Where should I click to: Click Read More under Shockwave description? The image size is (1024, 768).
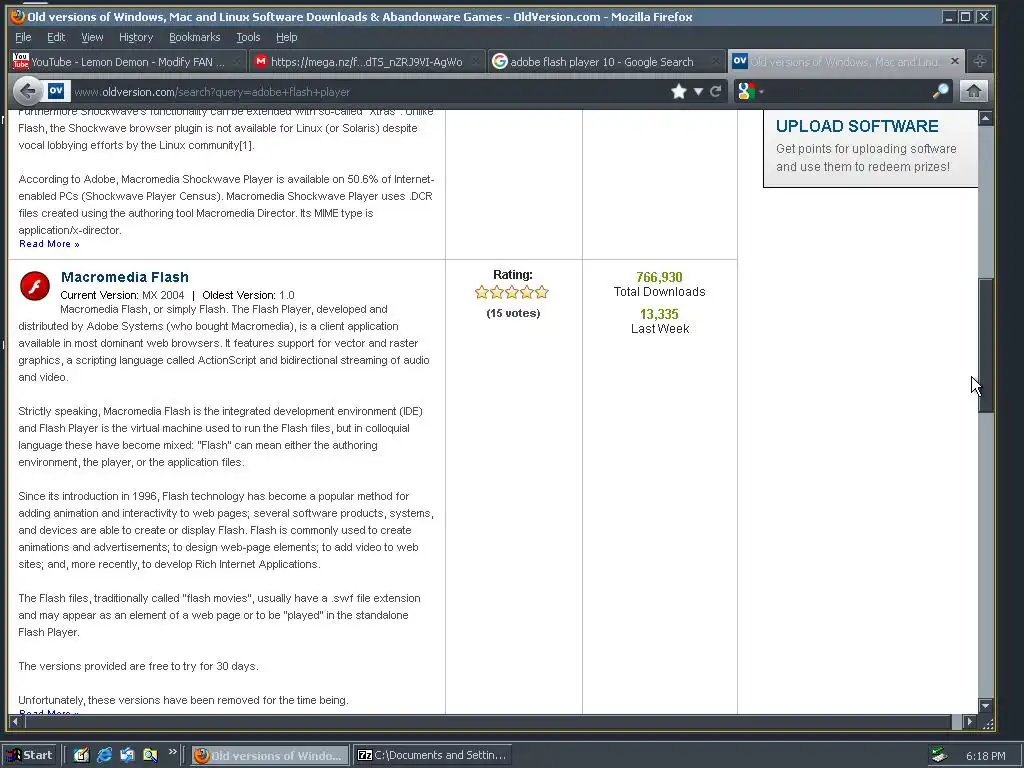tap(50, 244)
